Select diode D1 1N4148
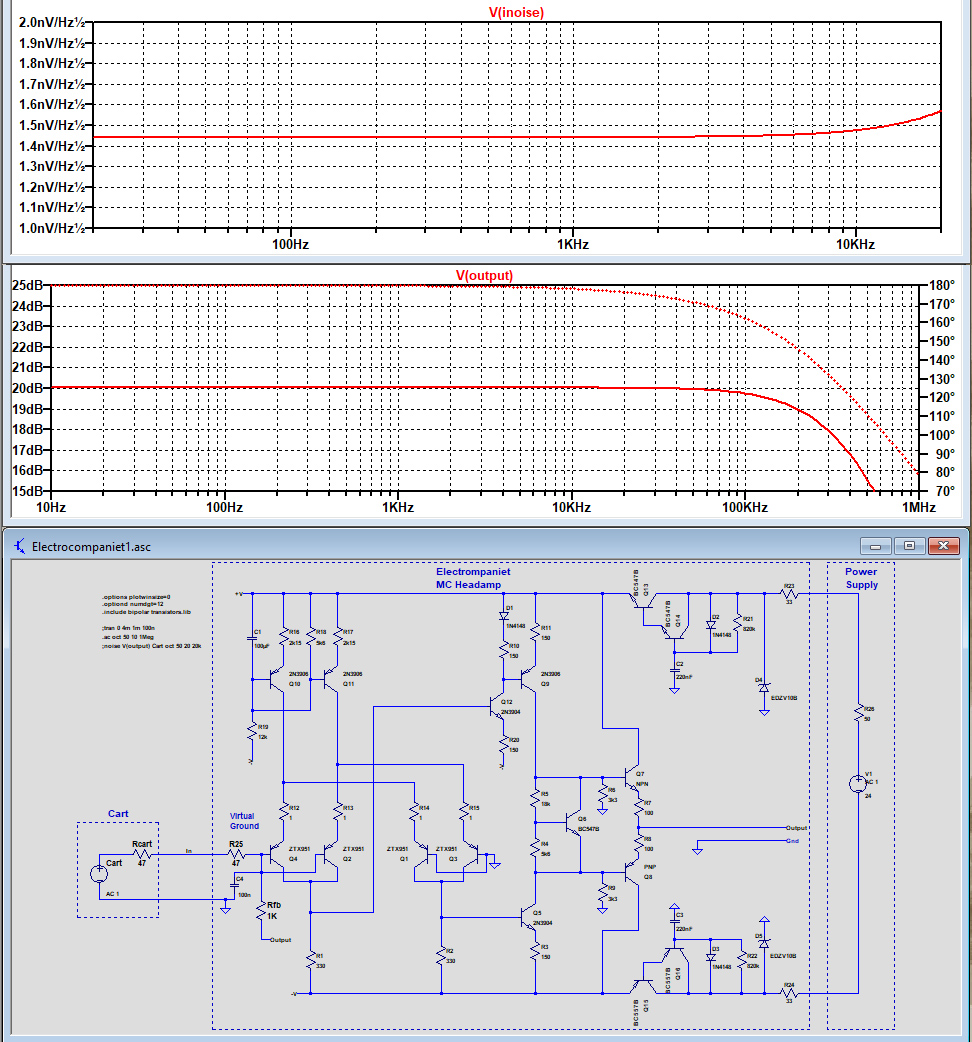This screenshot has width=972, height=1042. 504,616
